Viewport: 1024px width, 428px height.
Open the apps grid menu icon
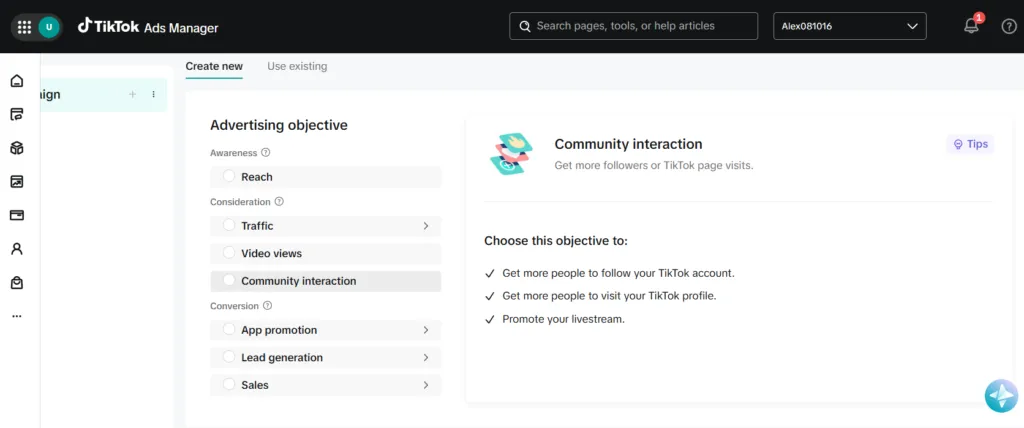pos(24,27)
